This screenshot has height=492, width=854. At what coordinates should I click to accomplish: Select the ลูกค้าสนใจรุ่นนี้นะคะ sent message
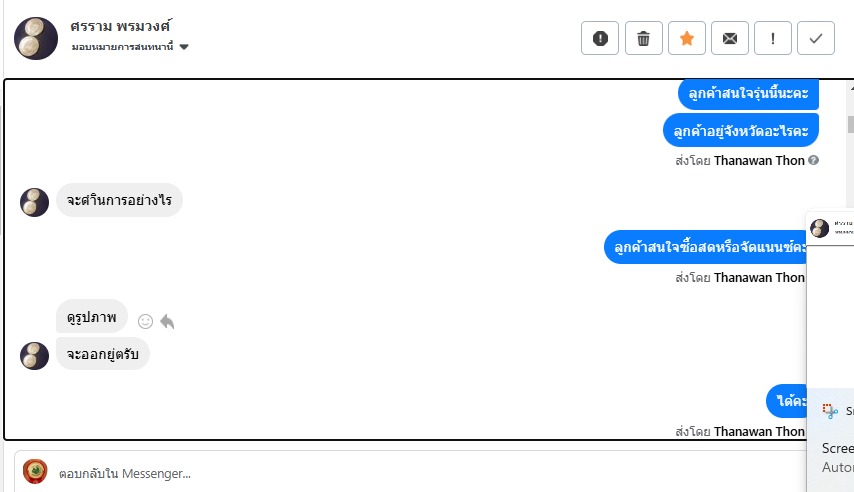click(748, 94)
